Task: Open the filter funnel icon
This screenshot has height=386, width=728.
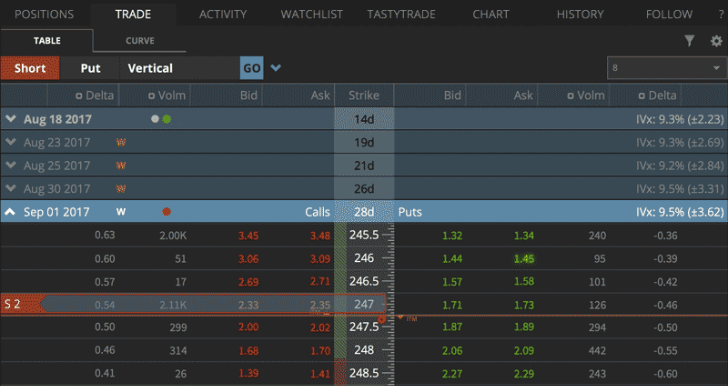Action: (689, 41)
